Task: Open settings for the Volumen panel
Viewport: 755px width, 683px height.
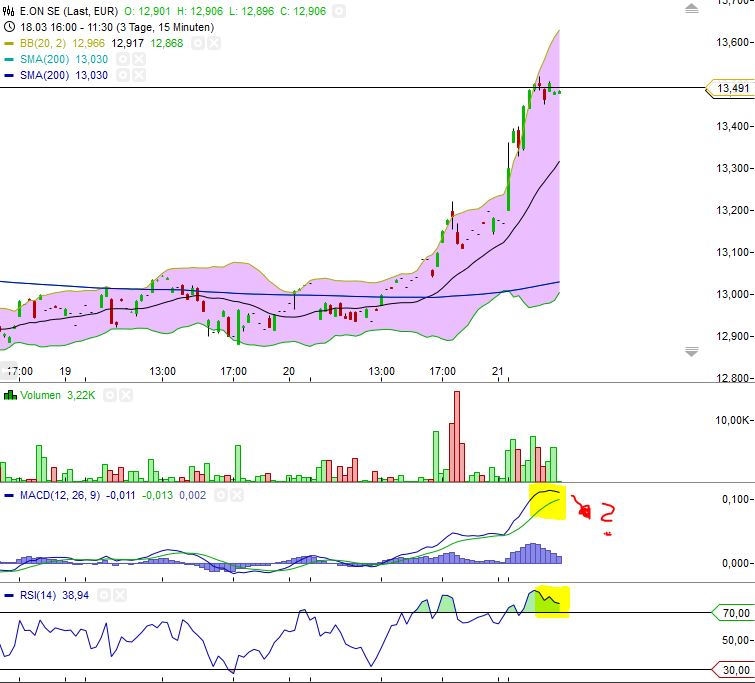Action: [110, 395]
